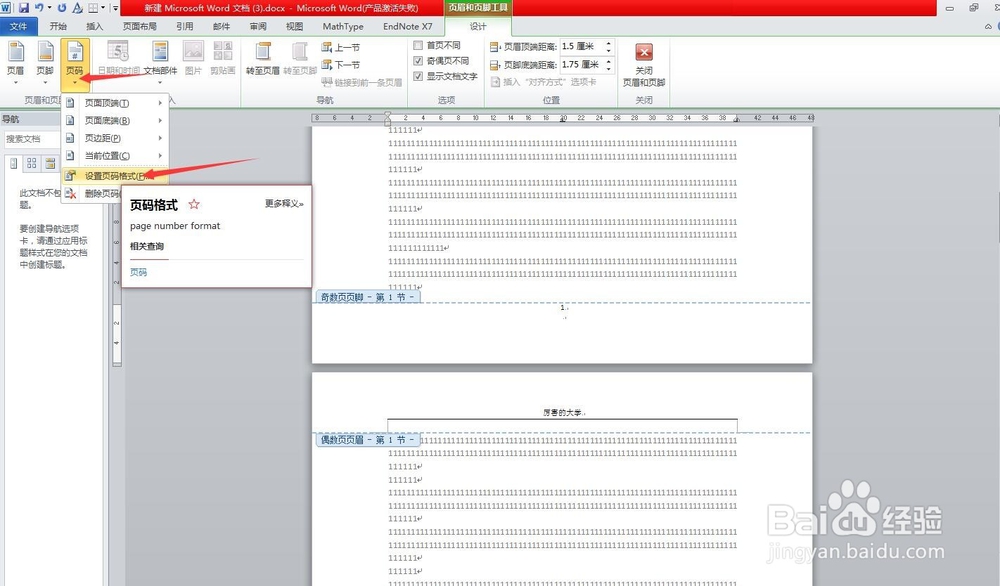Click 更多释义 link in popup

click(x=284, y=203)
